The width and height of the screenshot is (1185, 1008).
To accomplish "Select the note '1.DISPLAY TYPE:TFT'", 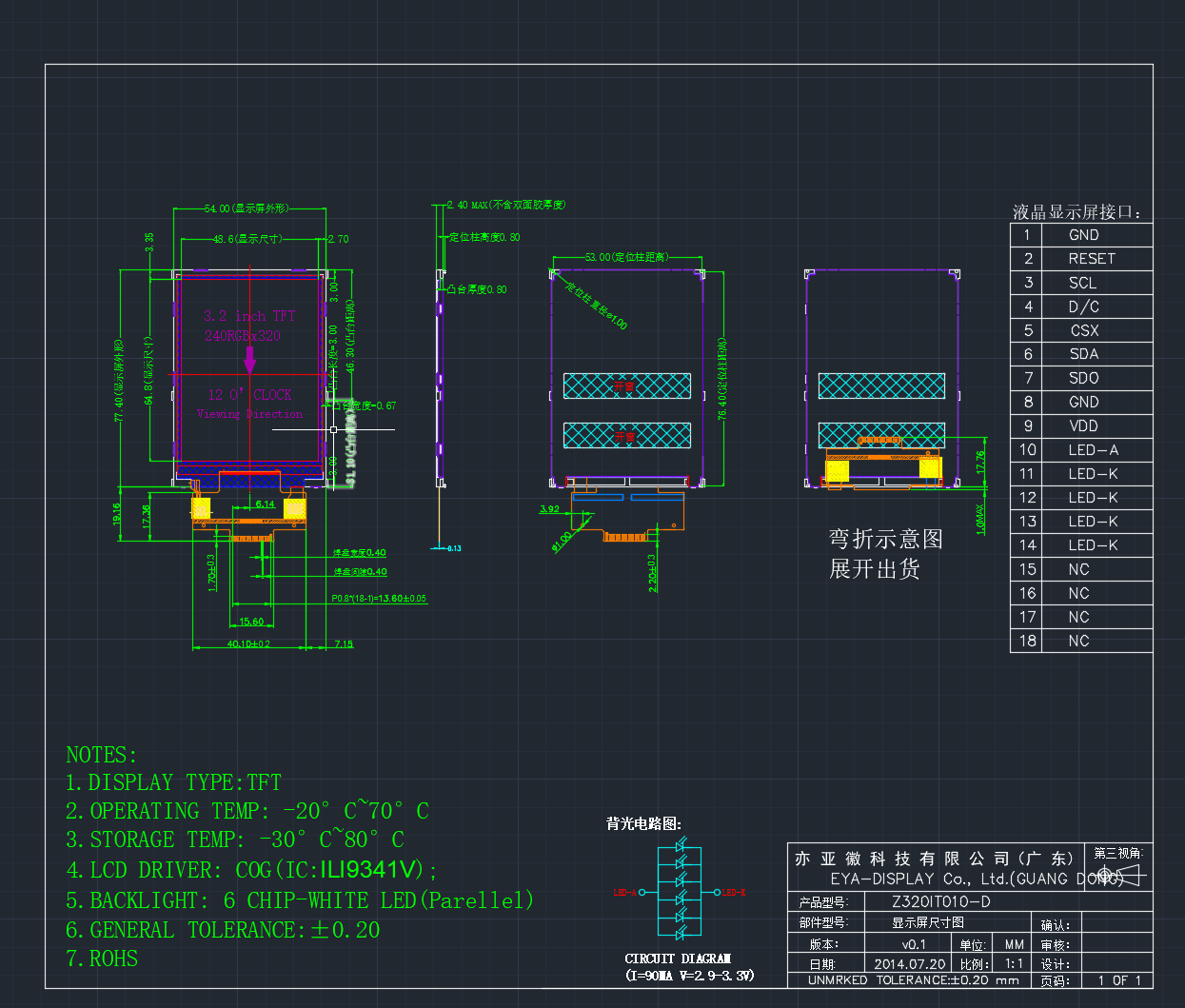I will tap(173, 782).
